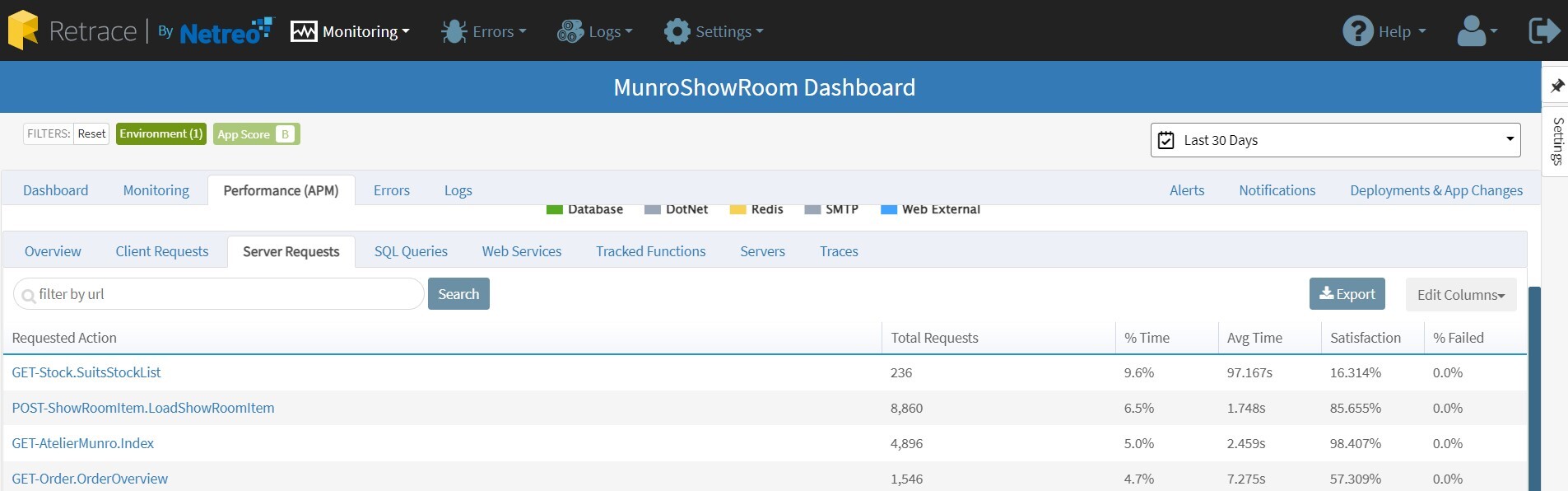Click the Export button

(x=1347, y=294)
